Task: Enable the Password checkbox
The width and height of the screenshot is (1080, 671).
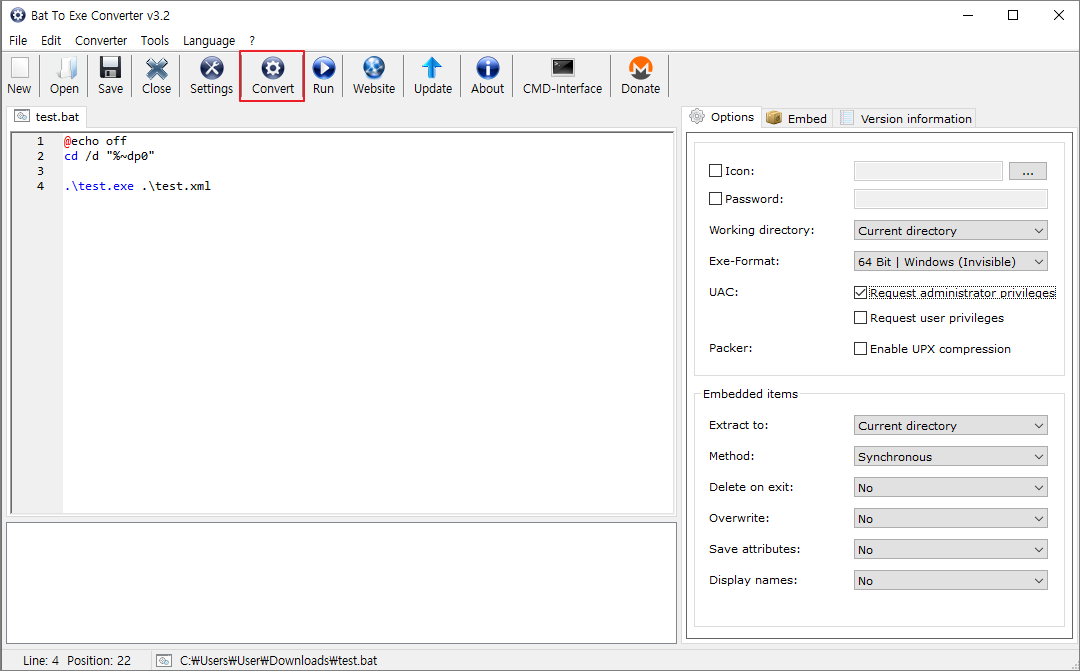Action: [716, 198]
